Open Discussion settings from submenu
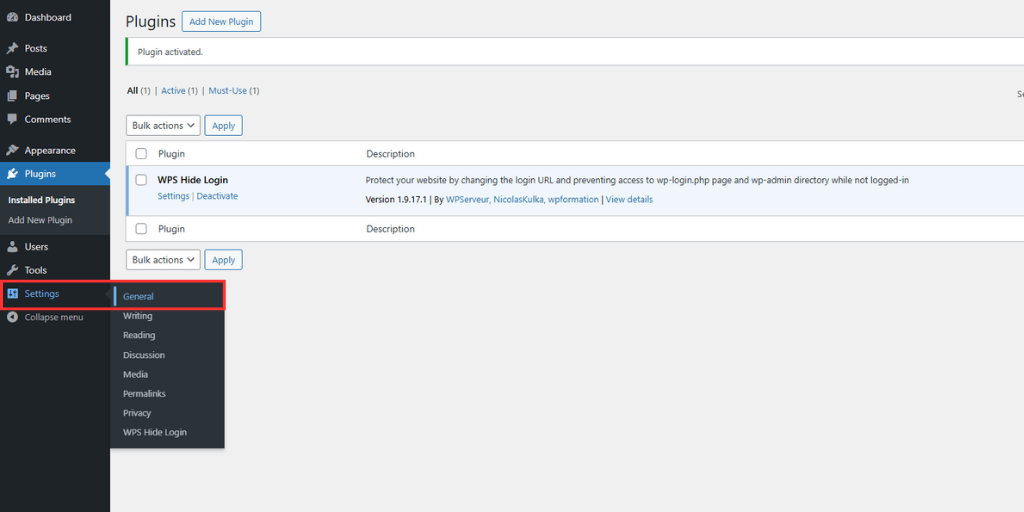The height and width of the screenshot is (512, 1024). pos(144,355)
